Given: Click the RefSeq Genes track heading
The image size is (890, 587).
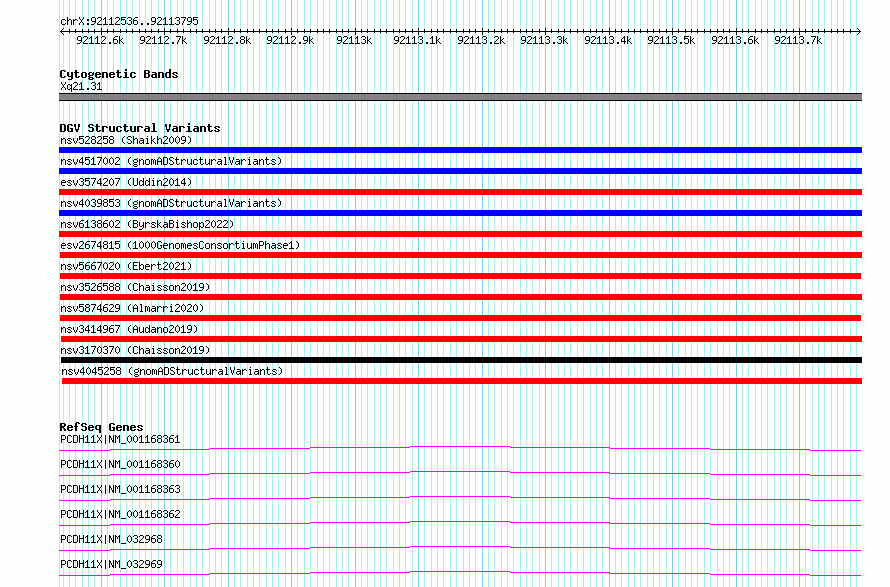Looking at the screenshot, I should [x=101, y=427].
